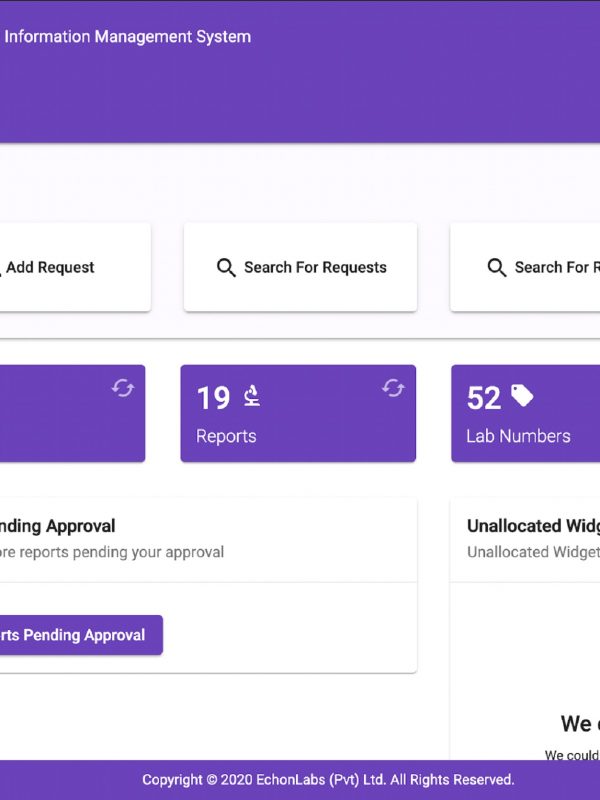Image resolution: width=600 pixels, height=800 pixels.
Task: Click the EchonLabs copyright footer text
Action: click(328, 780)
